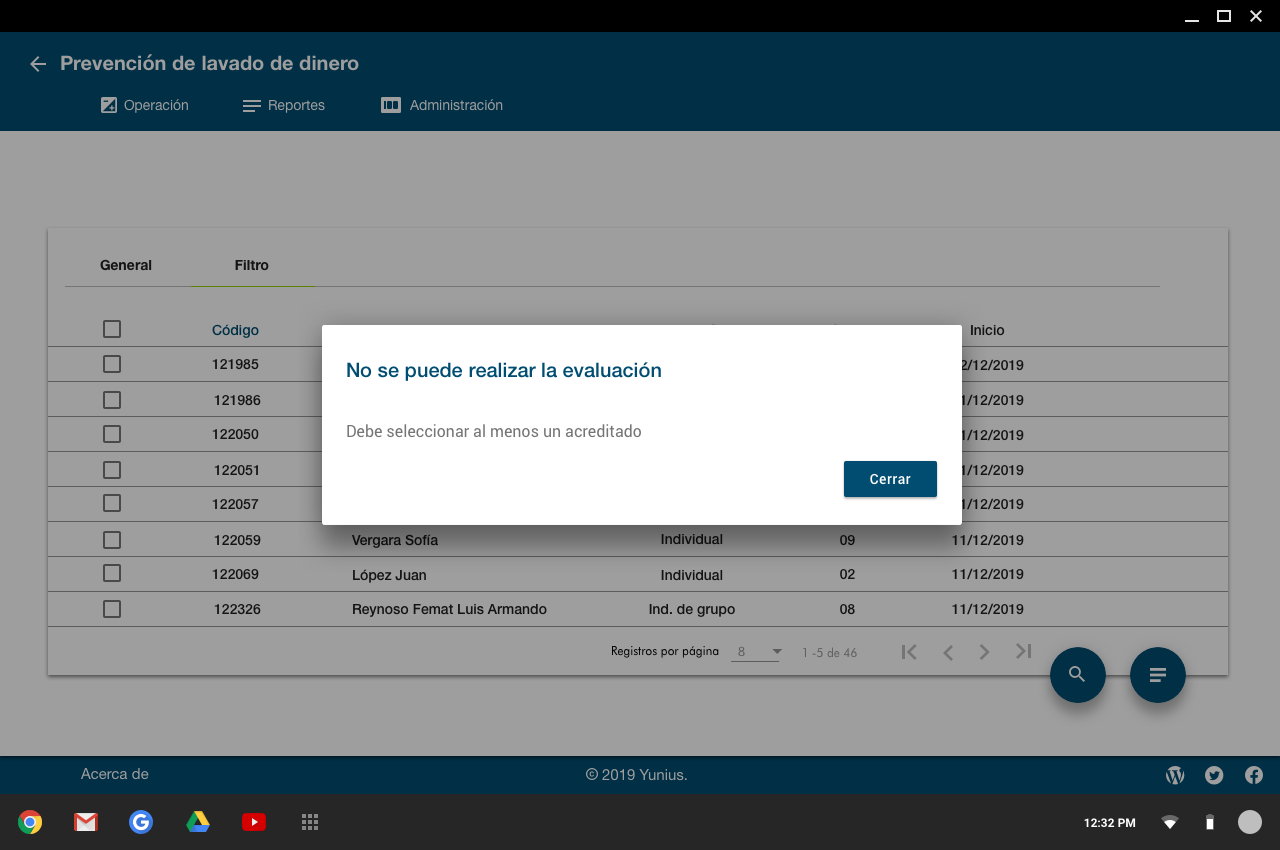
Task: Go to the next page of records
Action: [x=984, y=652]
